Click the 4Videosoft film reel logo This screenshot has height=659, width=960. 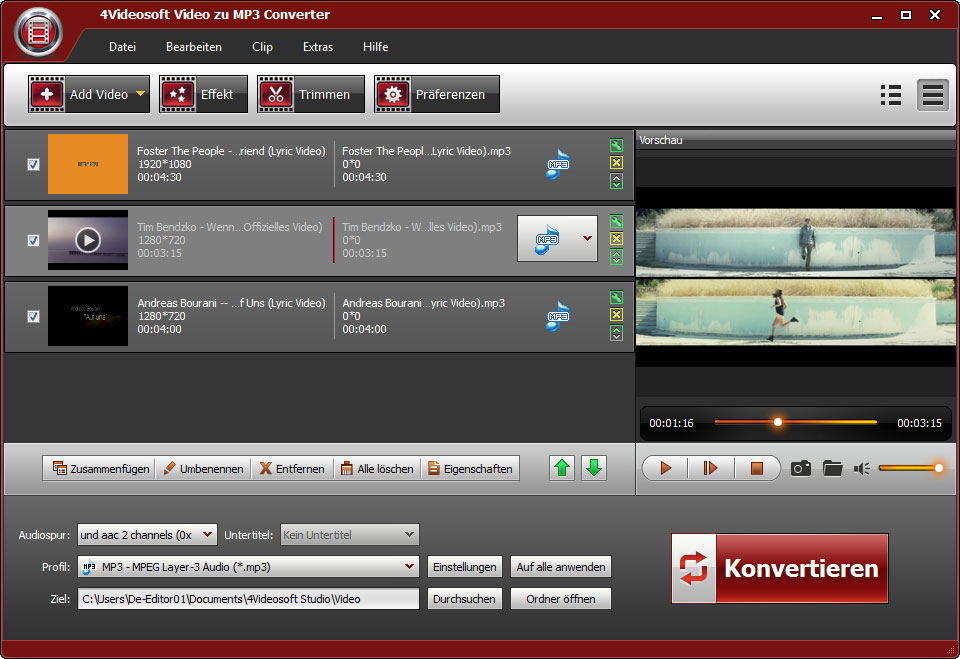coord(39,32)
